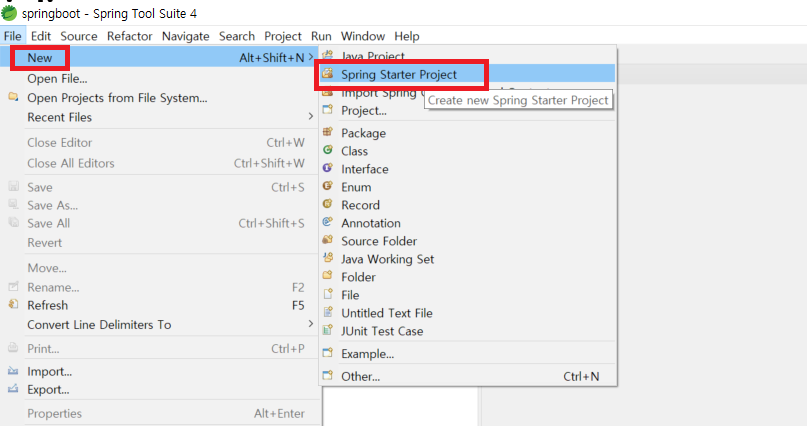Viewport: 807px width, 426px height.
Task: Choose Record in New submenu
Action: tap(467, 205)
